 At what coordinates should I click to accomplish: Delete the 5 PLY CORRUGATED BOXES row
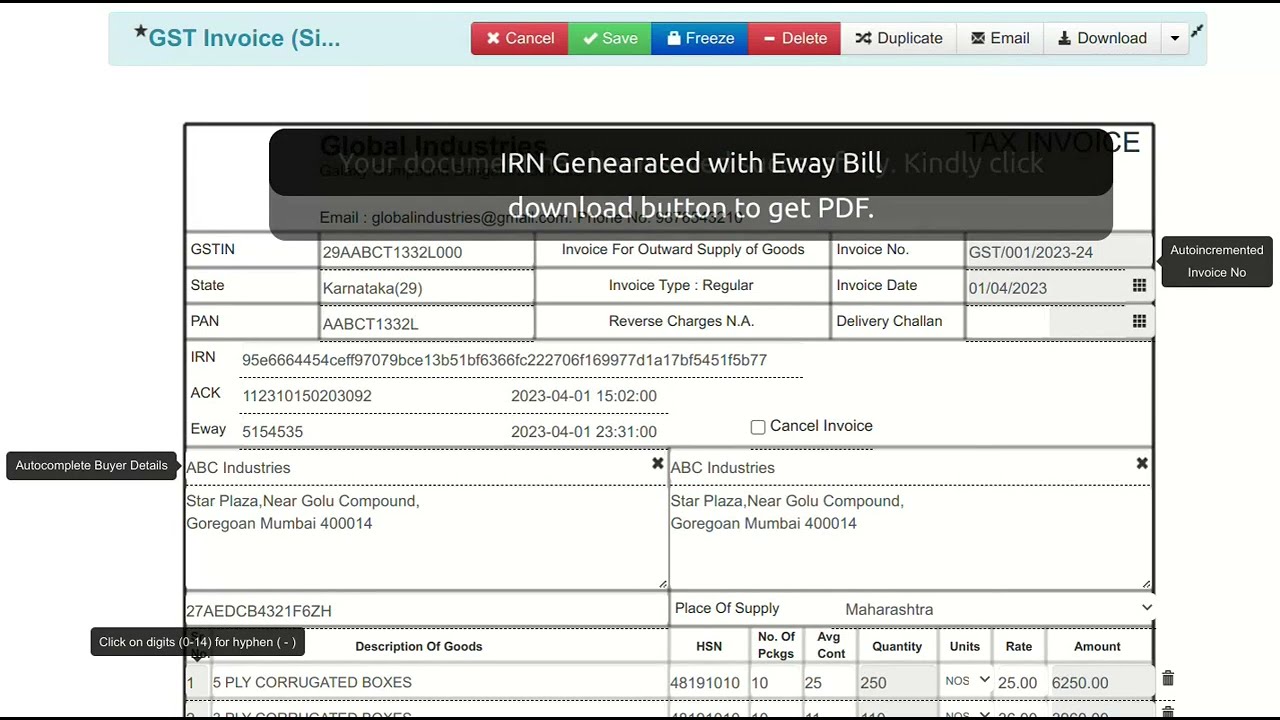pyautogui.click(x=1167, y=679)
